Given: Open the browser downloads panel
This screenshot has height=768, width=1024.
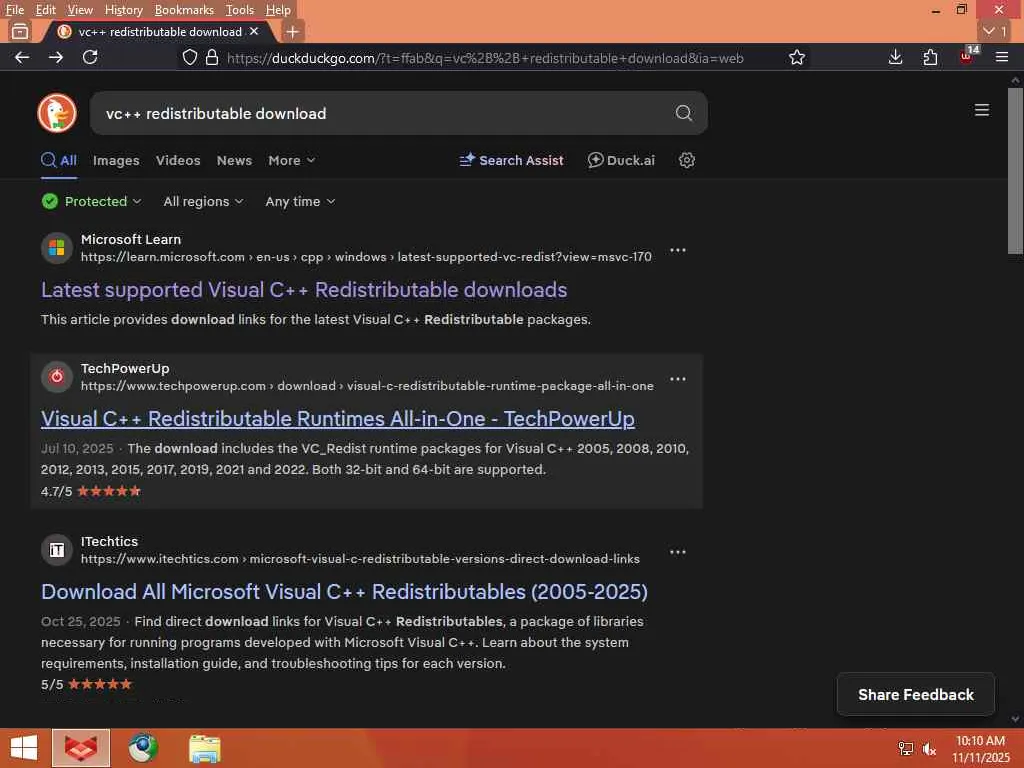Looking at the screenshot, I should pyautogui.click(x=896, y=57).
